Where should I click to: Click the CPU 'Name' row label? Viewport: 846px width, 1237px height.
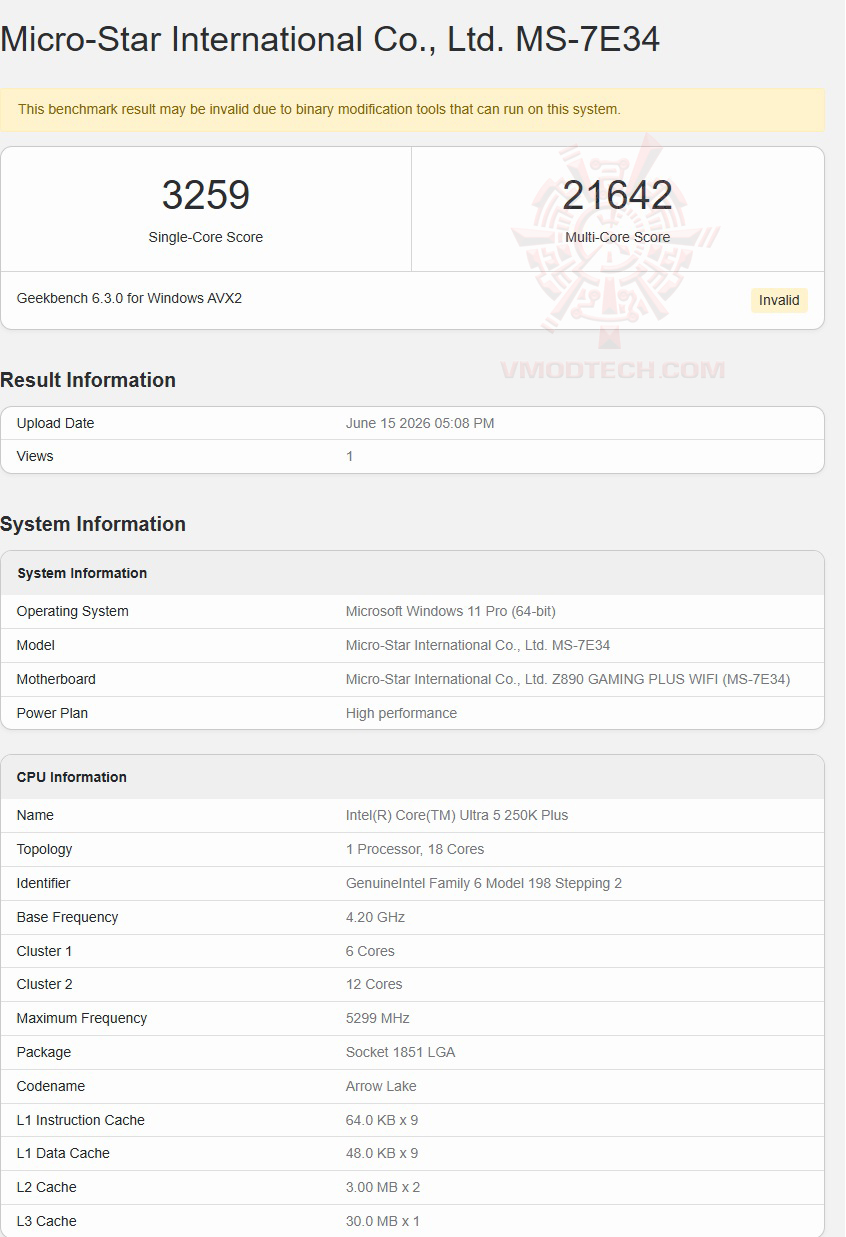[x=35, y=815]
